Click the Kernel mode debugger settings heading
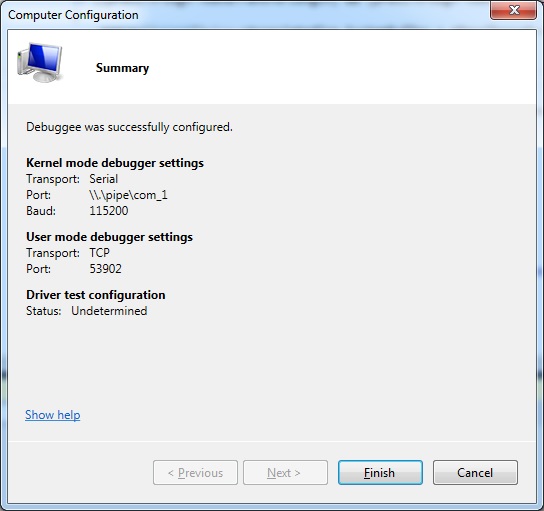Image resolution: width=544 pixels, height=511 pixels. [x=115, y=163]
